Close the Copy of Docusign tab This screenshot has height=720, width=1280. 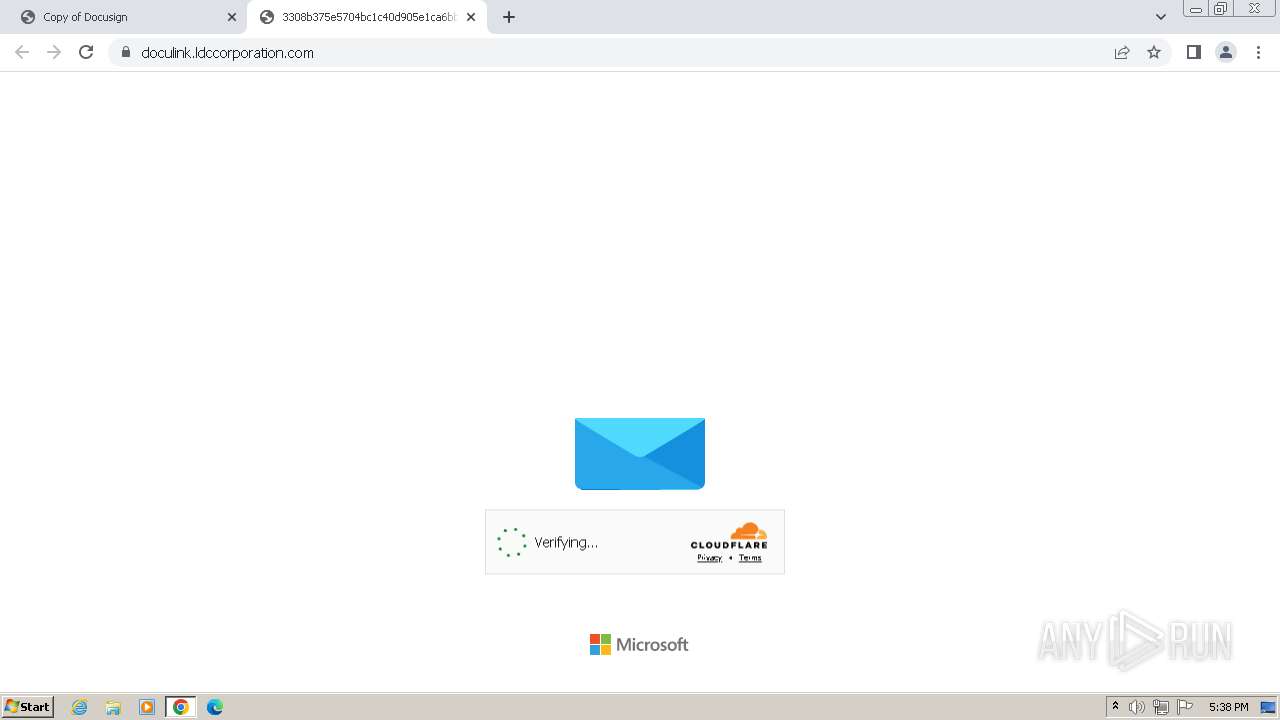[x=232, y=17]
